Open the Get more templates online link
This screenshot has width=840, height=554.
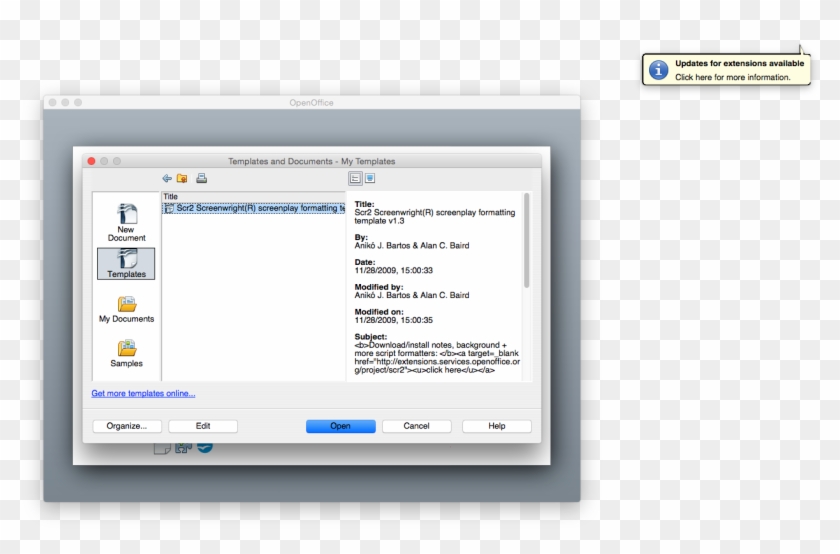[x=143, y=393]
